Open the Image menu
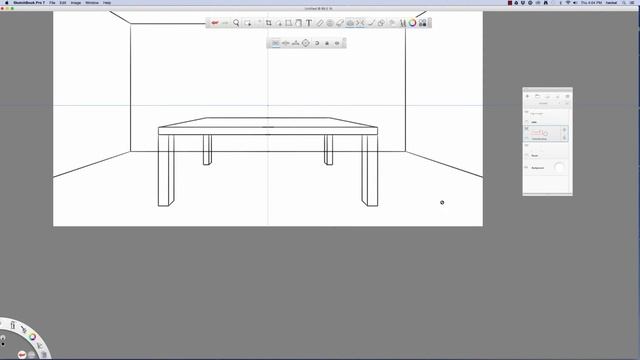This screenshot has width=640, height=360. click(76, 2)
